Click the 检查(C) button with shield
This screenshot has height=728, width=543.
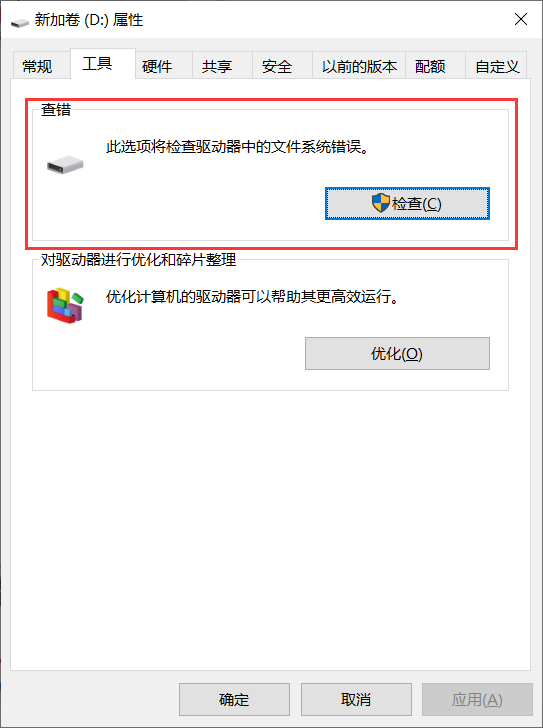[x=407, y=203]
